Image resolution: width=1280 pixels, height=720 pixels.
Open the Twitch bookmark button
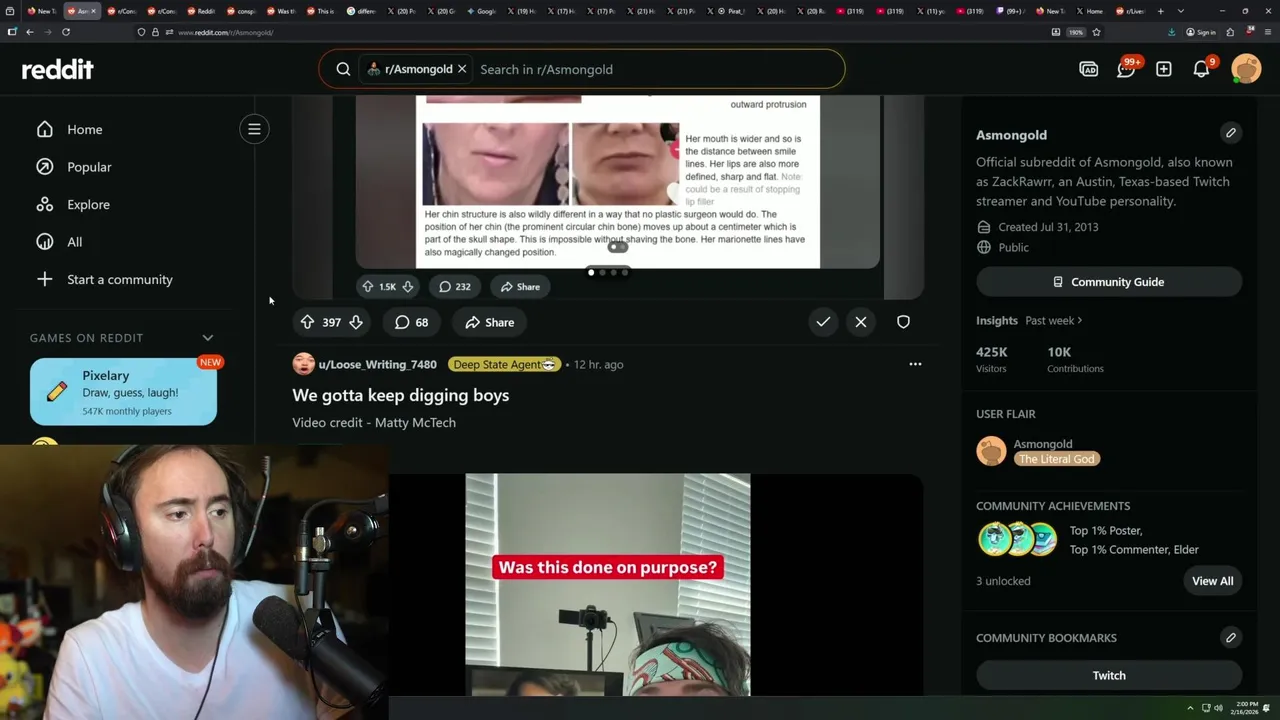(1109, 675)
